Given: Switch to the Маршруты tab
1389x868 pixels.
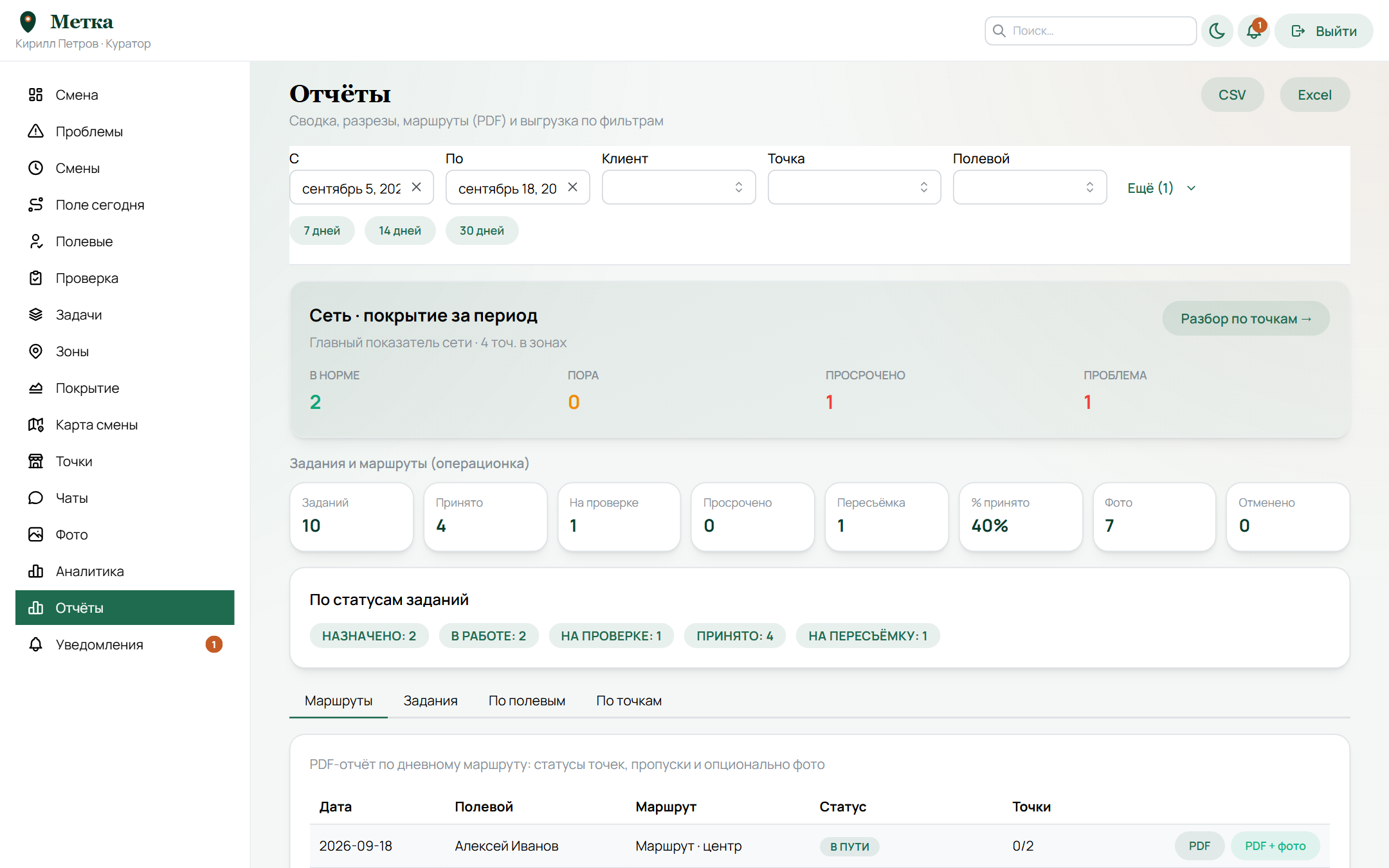Looking at the screenshot, I should [338, 701].
